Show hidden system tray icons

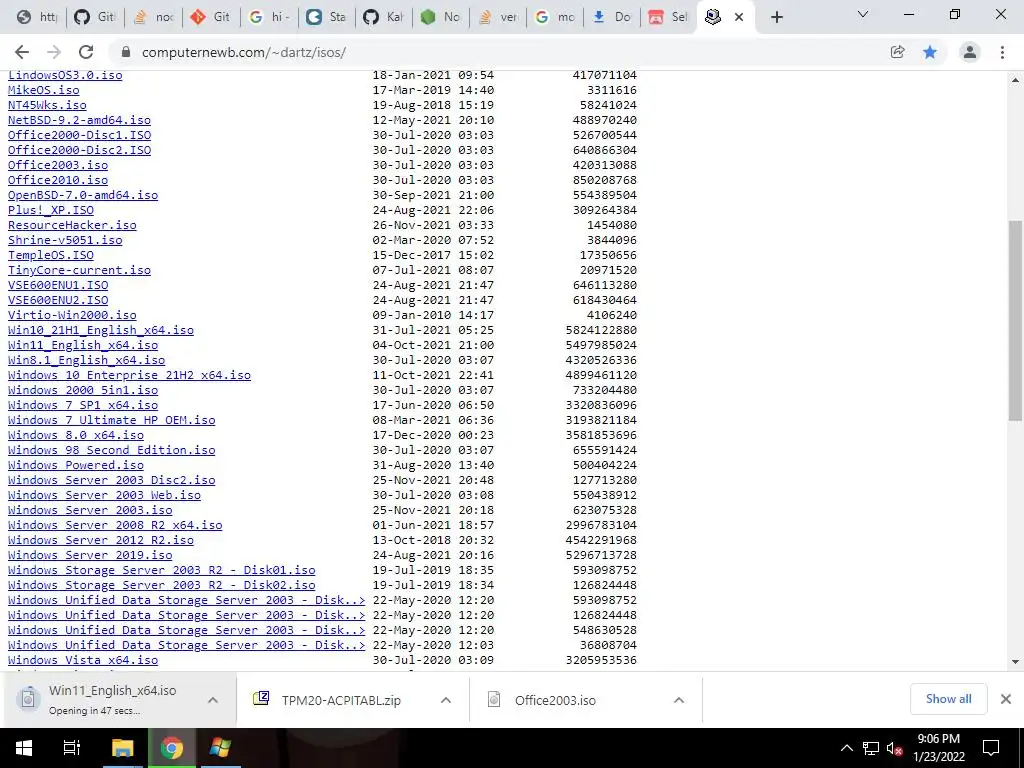pos(846,748)
